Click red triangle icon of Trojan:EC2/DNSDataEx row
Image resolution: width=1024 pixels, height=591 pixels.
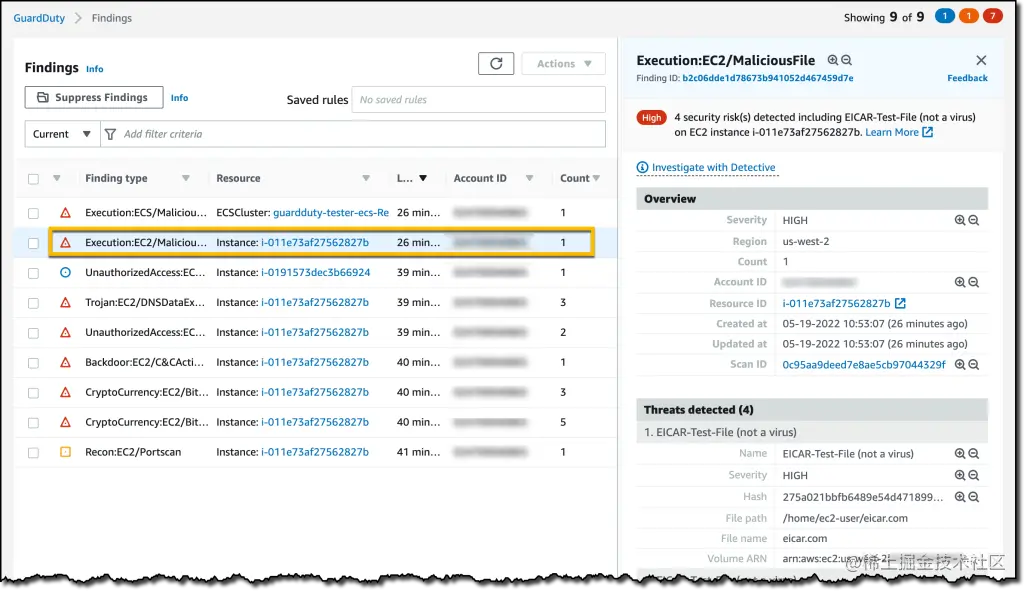[x=65, y=302]
